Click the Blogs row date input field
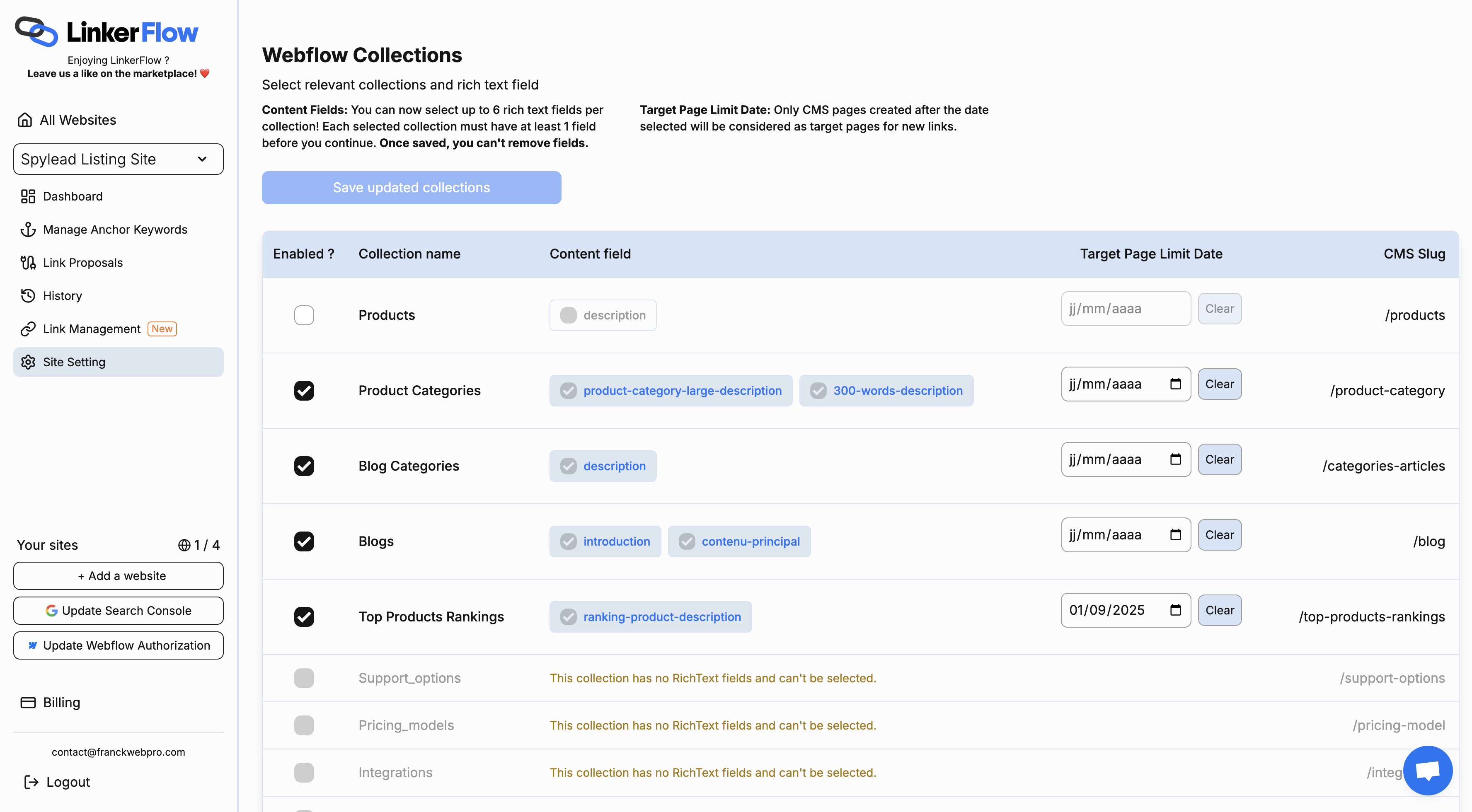Screen dimensions: 1472x812 click(1114, 534)
